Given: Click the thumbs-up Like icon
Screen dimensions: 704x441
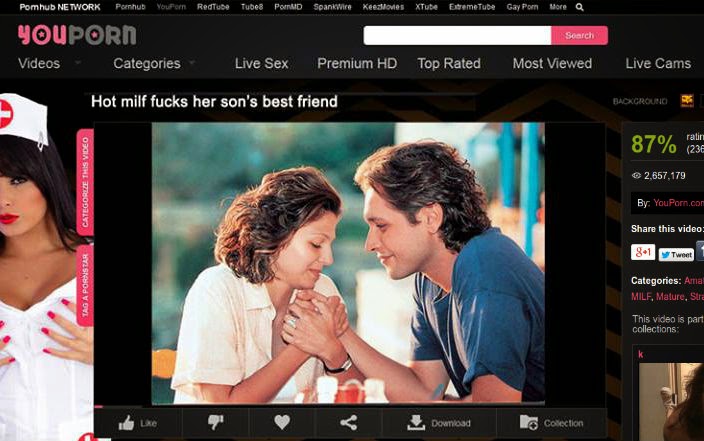Looking at the screenshot, I should (126, 423).
